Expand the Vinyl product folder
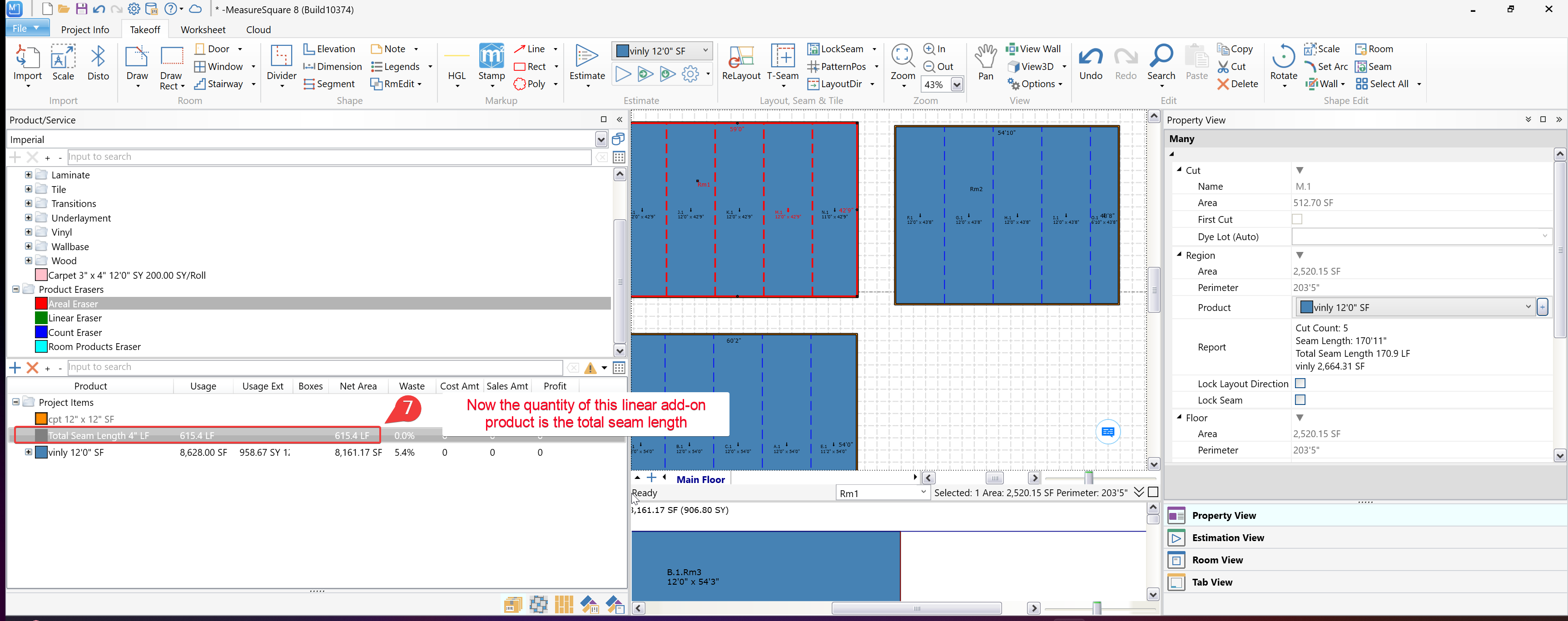 [28, 232]
